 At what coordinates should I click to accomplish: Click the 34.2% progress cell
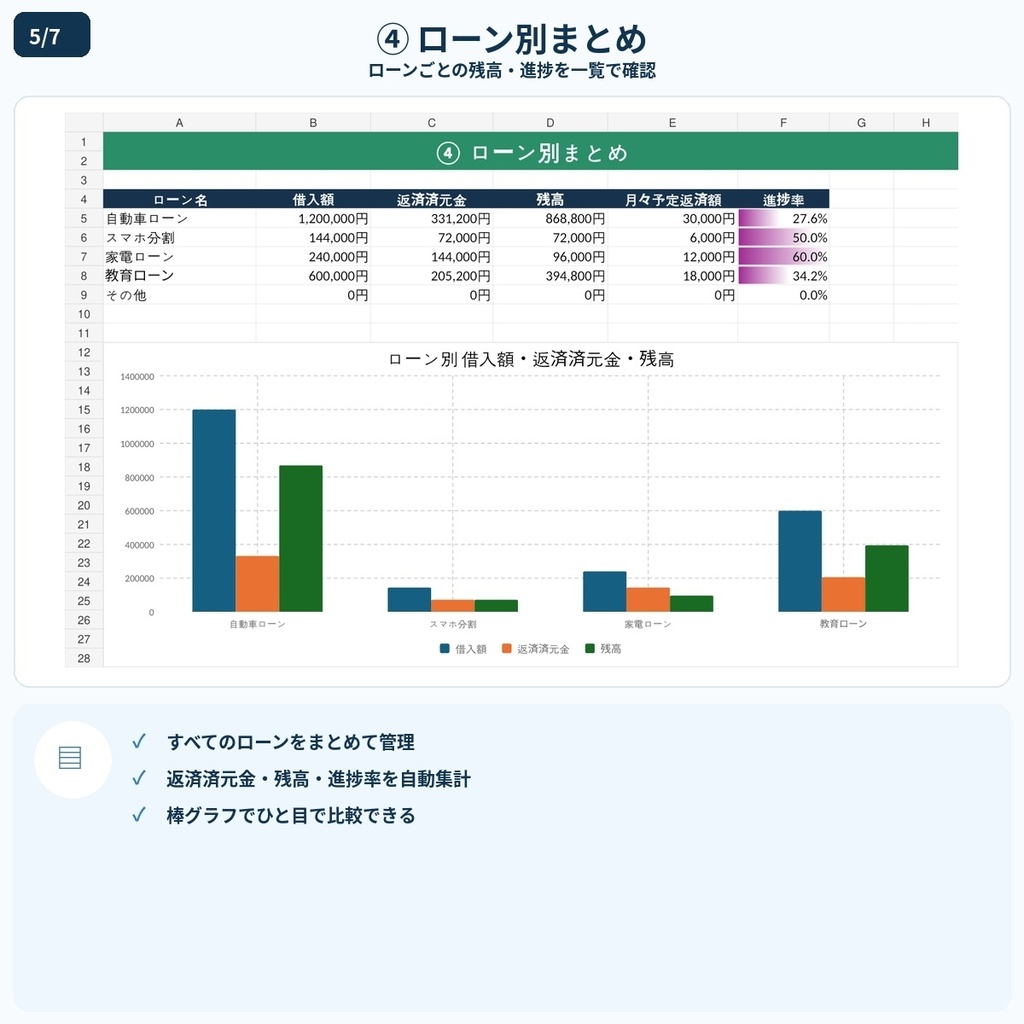783,276
